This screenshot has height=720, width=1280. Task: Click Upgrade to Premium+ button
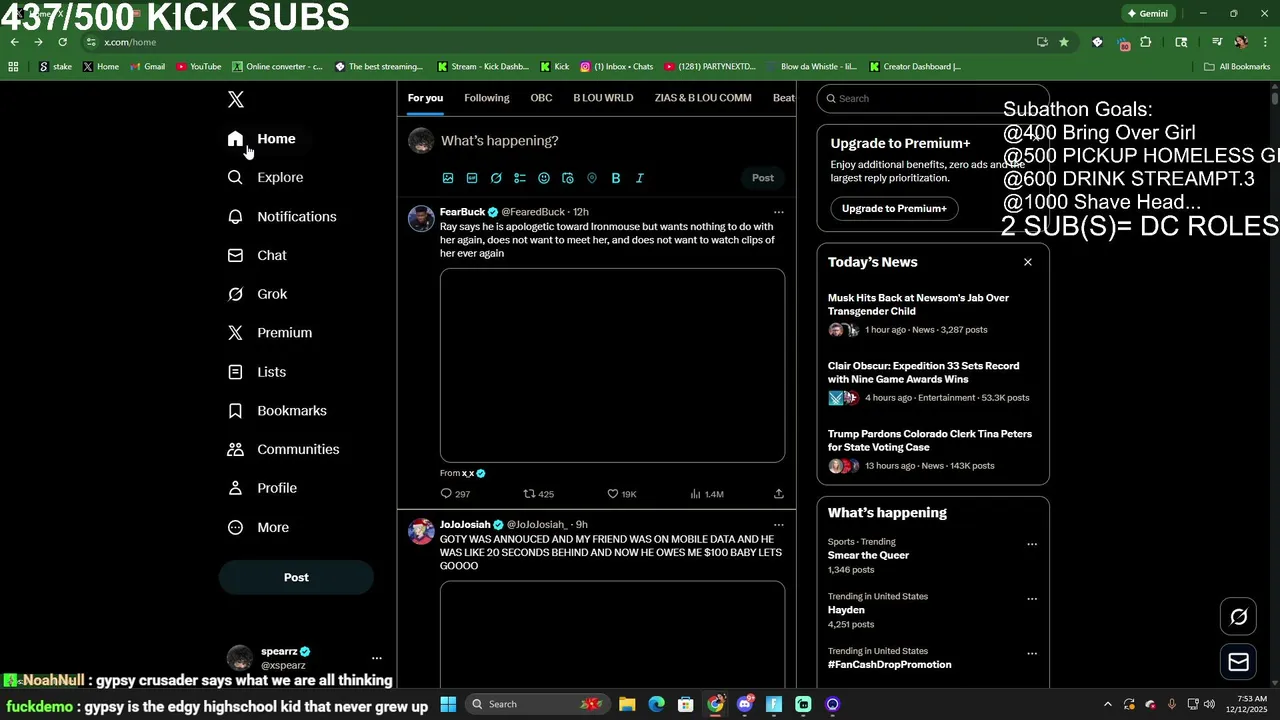[894, 208]
